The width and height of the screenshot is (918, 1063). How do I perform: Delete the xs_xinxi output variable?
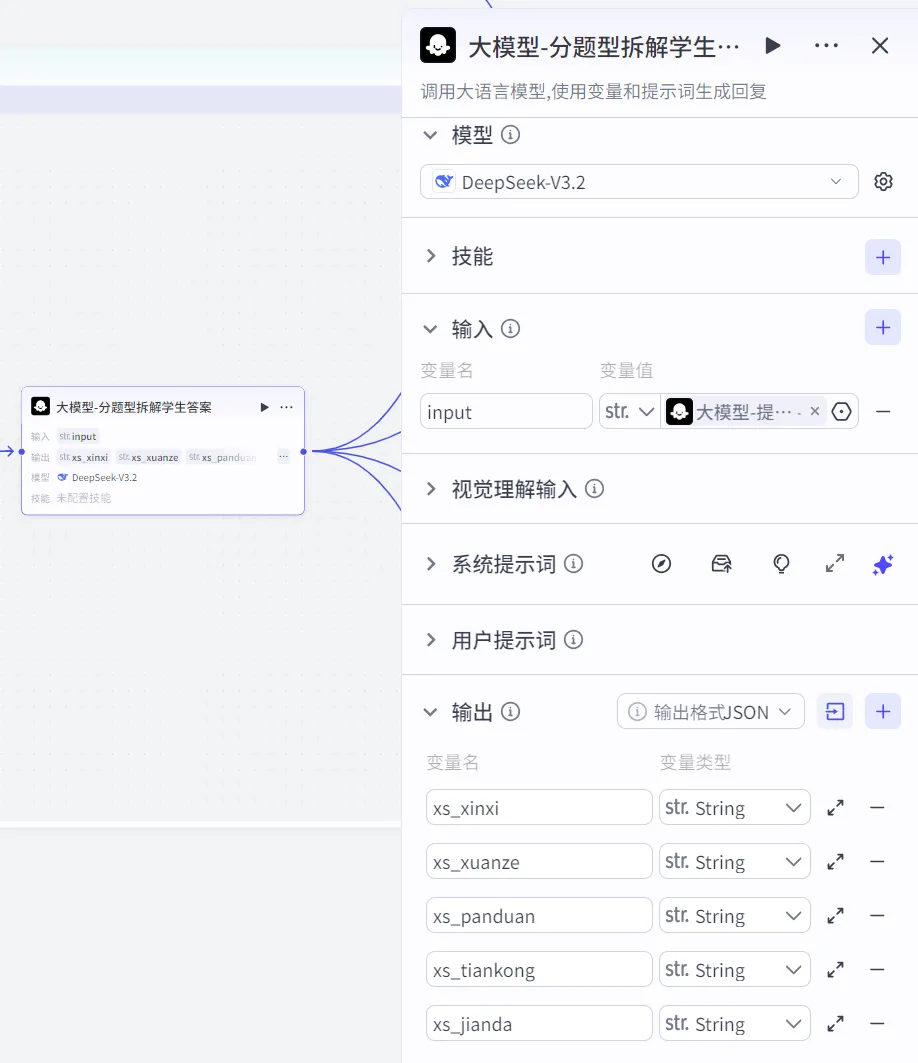[877, 807]
